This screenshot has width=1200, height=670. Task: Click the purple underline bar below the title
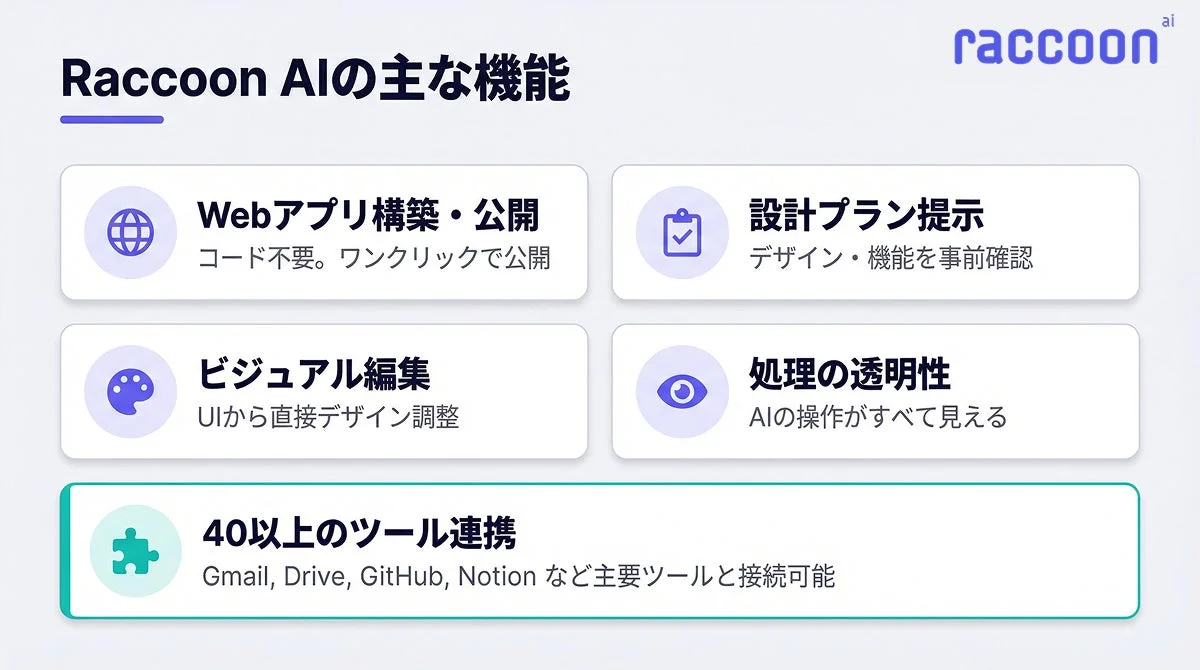111,120
